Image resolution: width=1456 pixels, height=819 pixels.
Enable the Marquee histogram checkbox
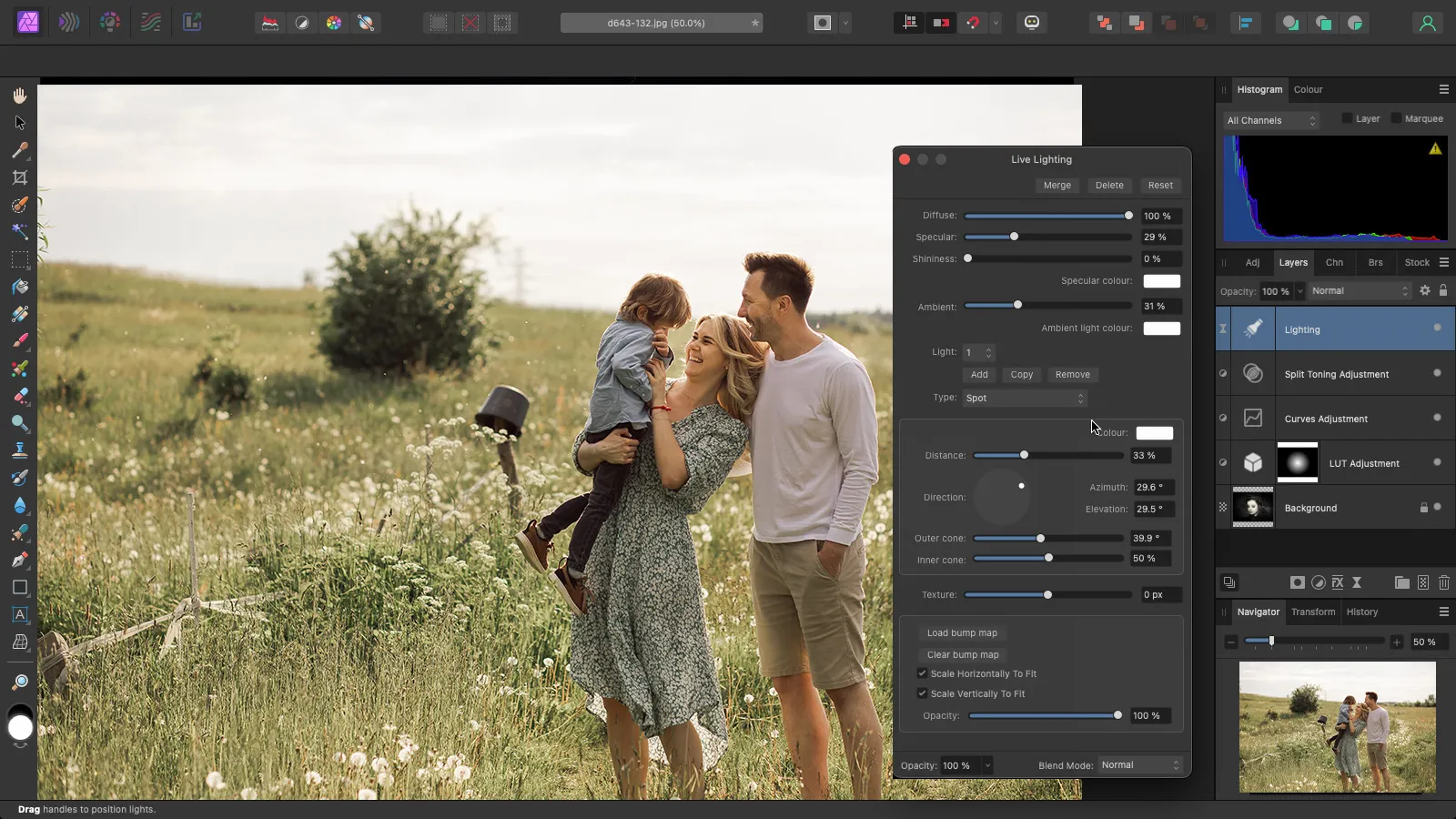point(1396,119)
